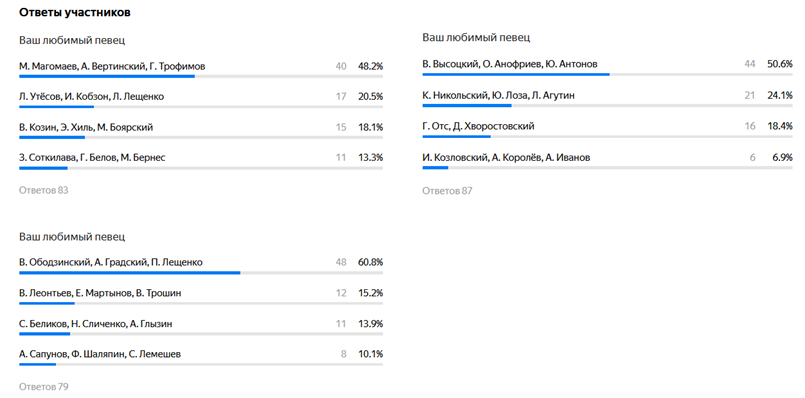Click the 60.8% percentage value
The height and width of the screenshot is (398, 805).
[370, 262]
